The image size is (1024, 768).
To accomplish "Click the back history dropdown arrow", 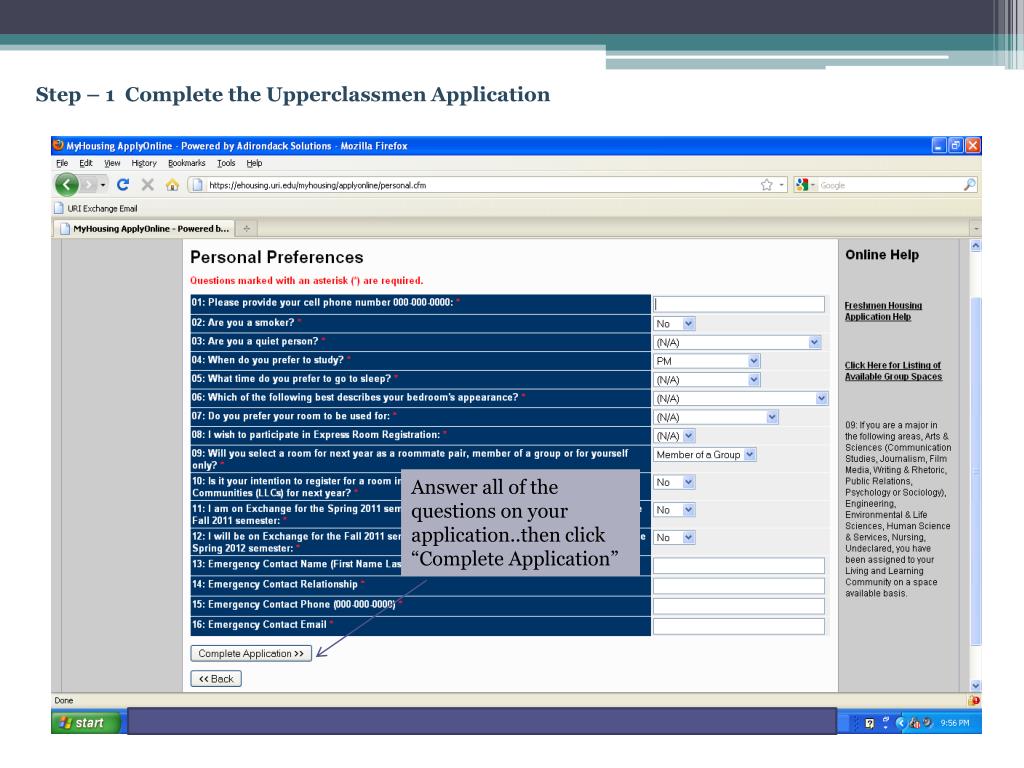I will tap(103, 185).
